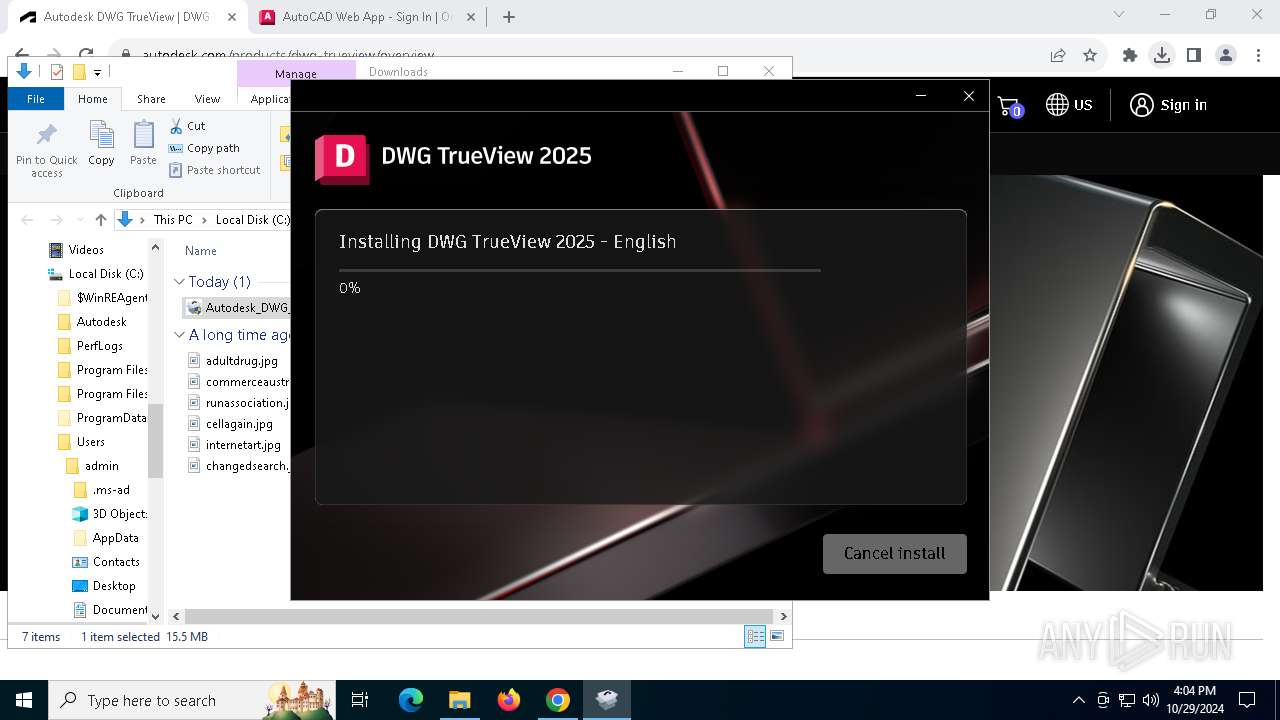This screenshot has height=720, width=1280.
Task: Click the Sign in link on Autodesk
Action: (1168, 105)
